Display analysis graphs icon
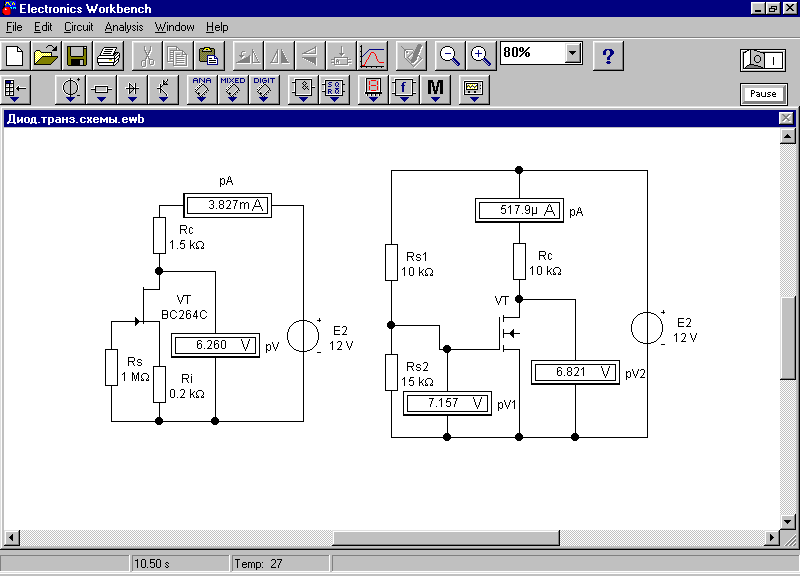Image resolution: width=800 pixels, height=576 pixels. [372, 56]
